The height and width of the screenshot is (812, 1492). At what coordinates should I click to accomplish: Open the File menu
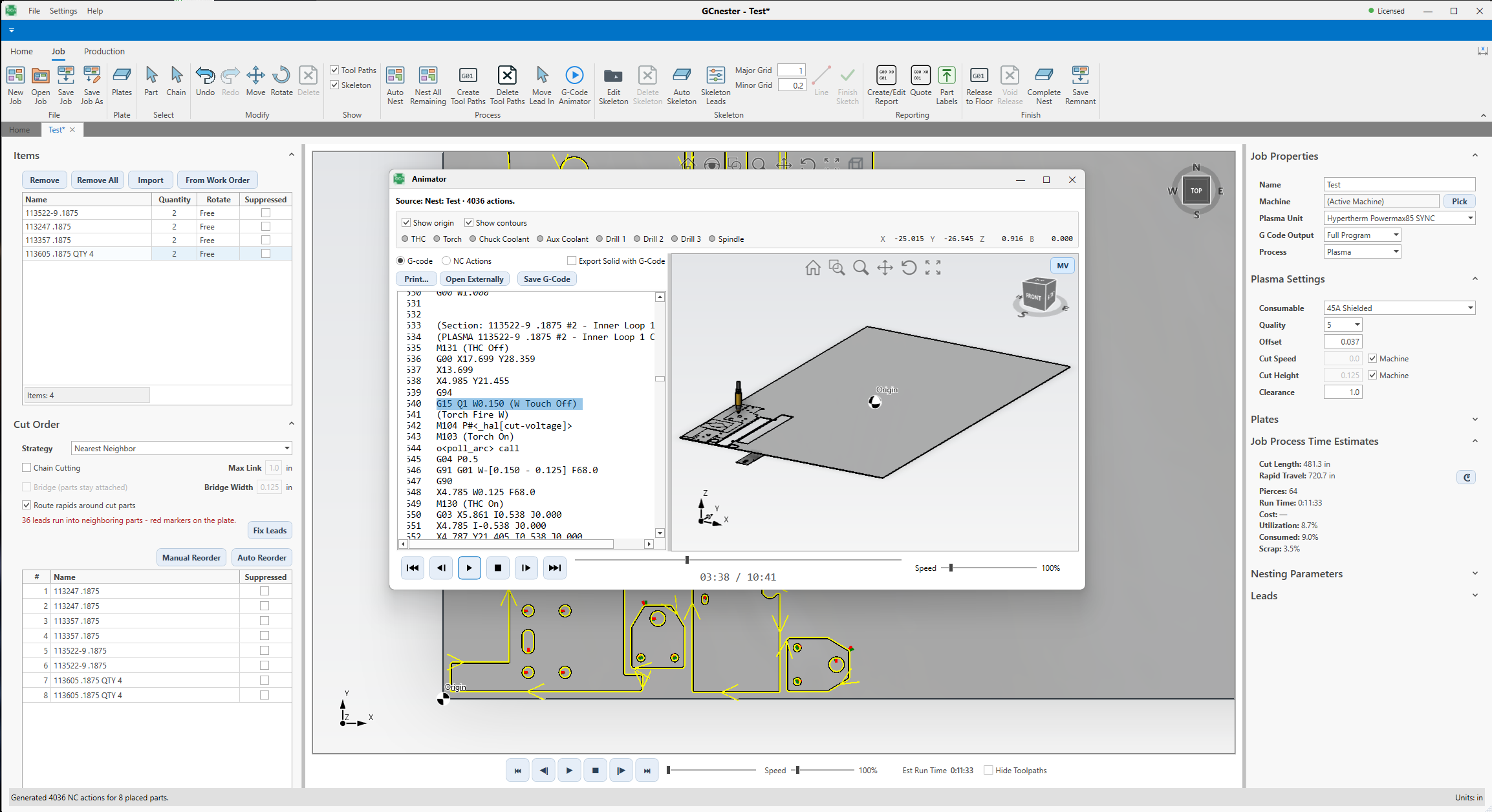click(34, 11)
